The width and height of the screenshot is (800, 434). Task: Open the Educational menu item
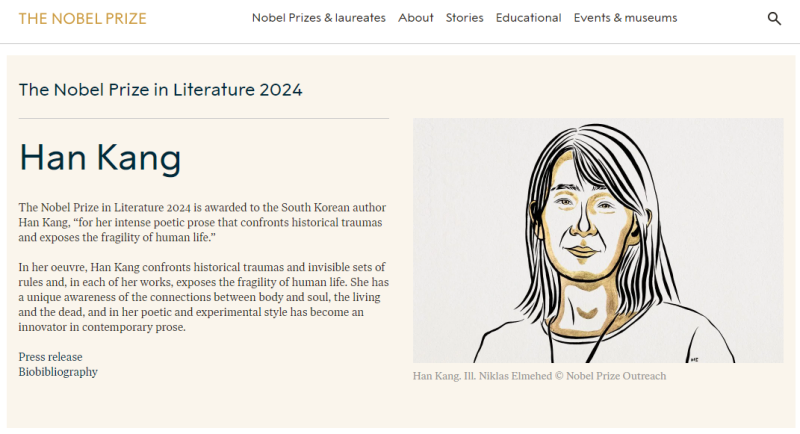tap(528, 18)
